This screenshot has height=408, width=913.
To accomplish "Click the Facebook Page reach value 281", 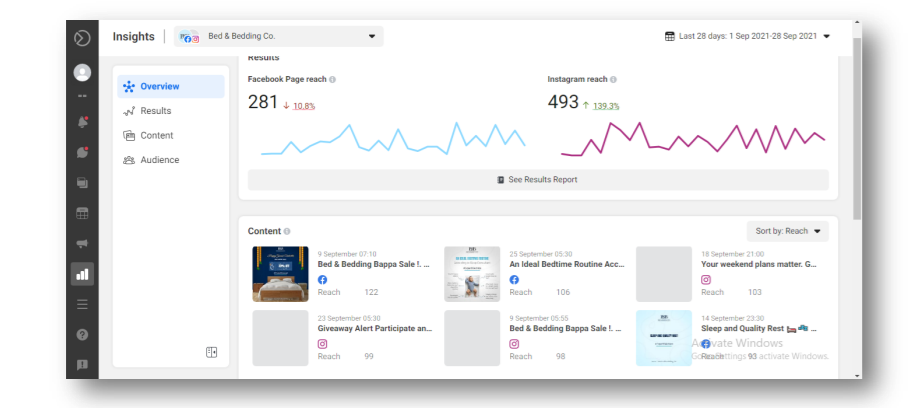I will point(263,102).
